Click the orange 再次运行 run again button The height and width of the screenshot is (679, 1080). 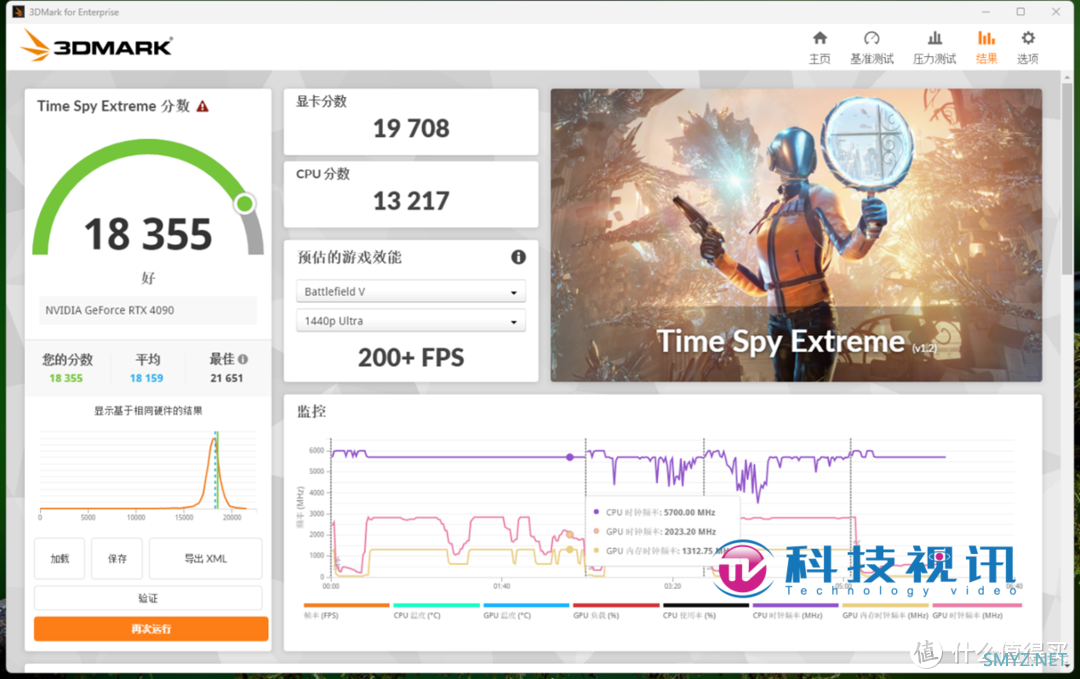(x=151, y=629)
